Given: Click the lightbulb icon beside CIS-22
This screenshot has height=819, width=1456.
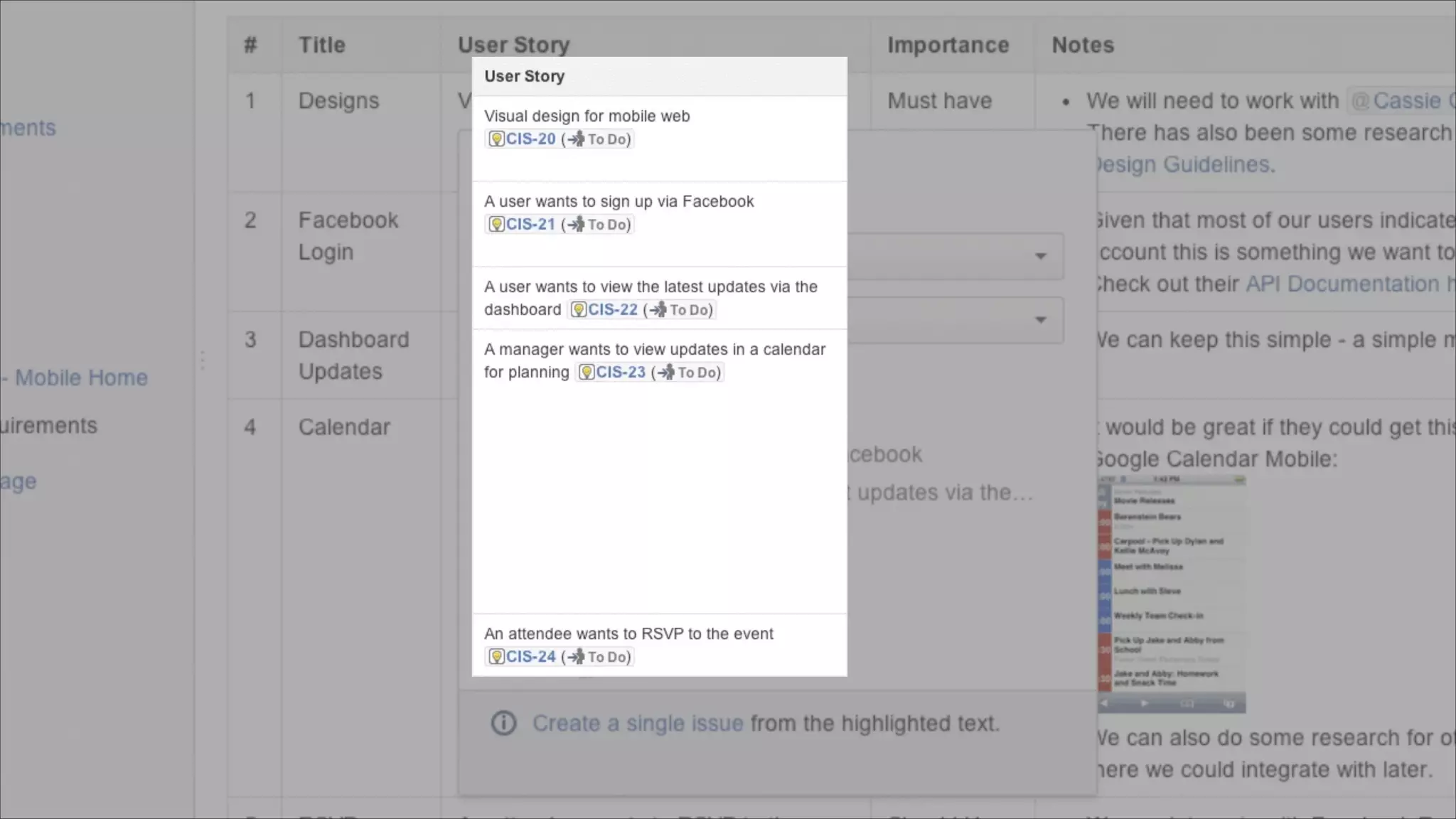Looking at the screenshot, I should tap(579, 310).
